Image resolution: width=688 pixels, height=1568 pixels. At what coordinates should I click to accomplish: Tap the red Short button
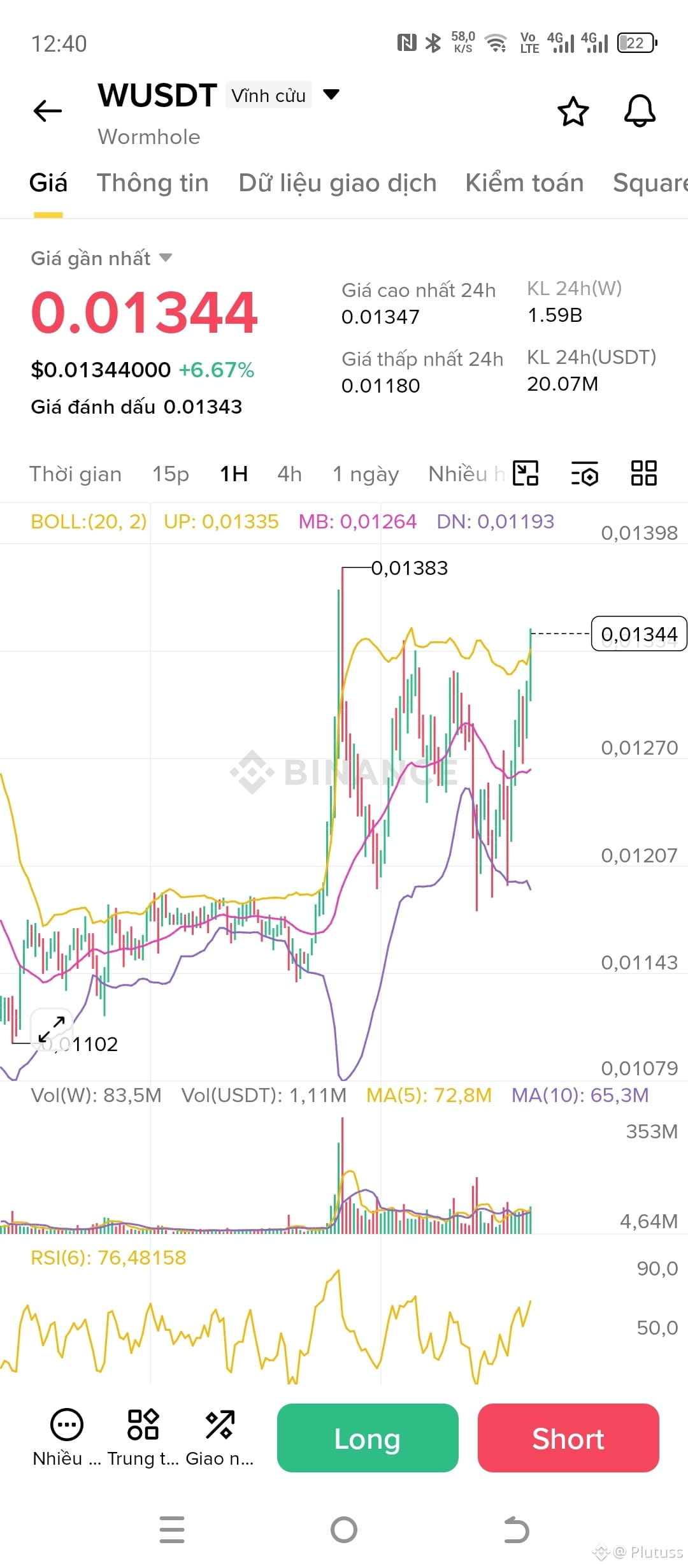click(x=568, y=1438)
